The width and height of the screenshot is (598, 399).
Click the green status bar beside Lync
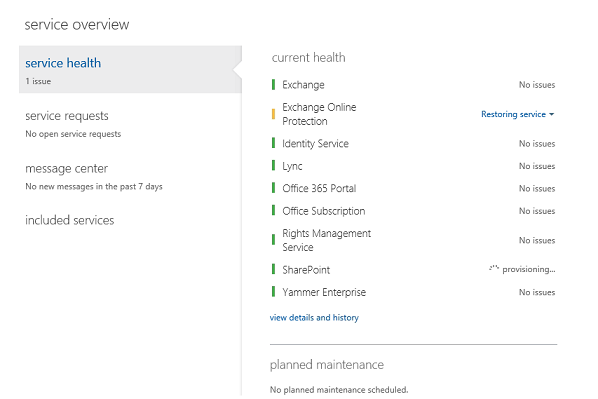273,166
